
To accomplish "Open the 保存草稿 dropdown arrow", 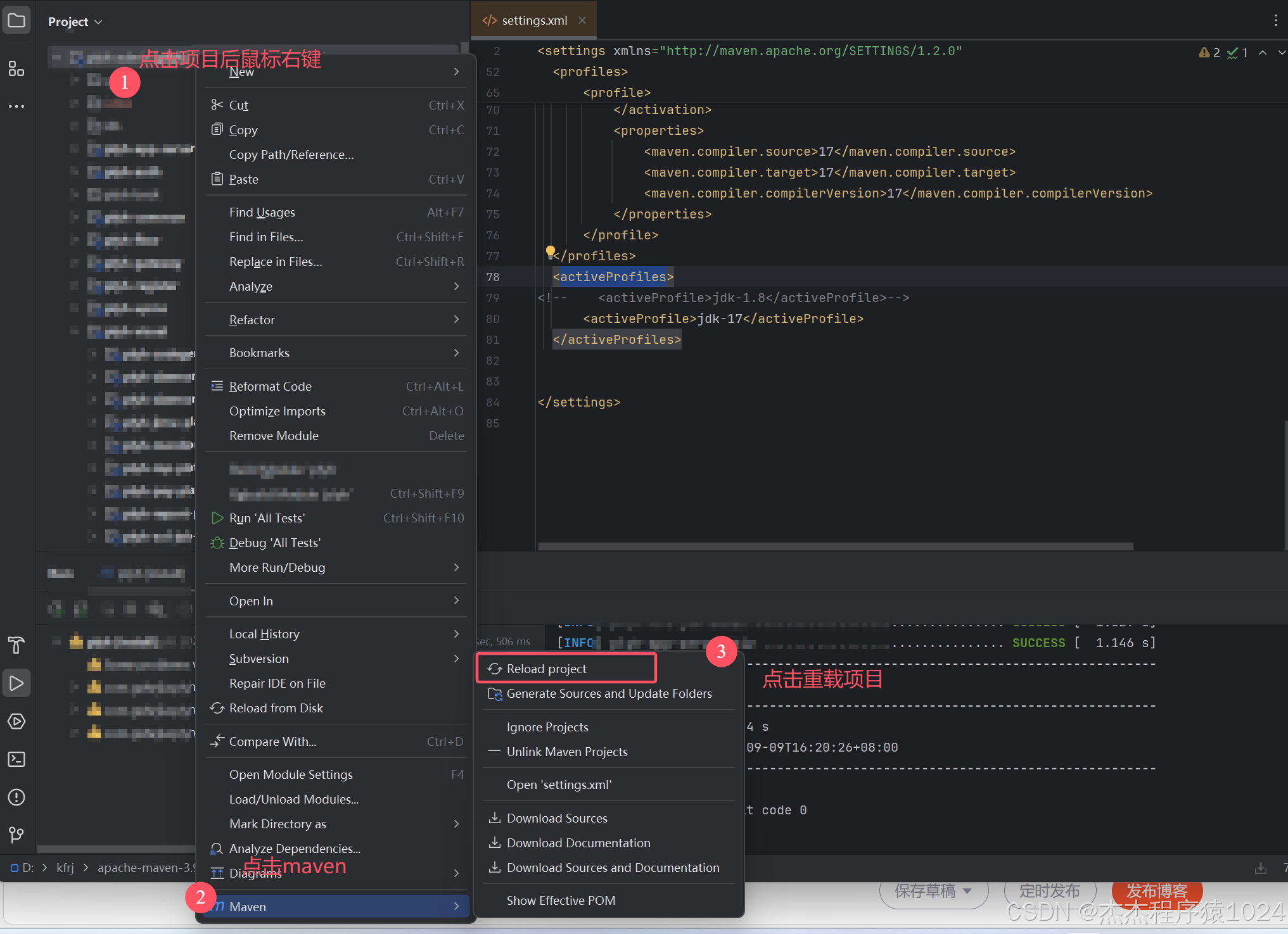I will (967, 891).
